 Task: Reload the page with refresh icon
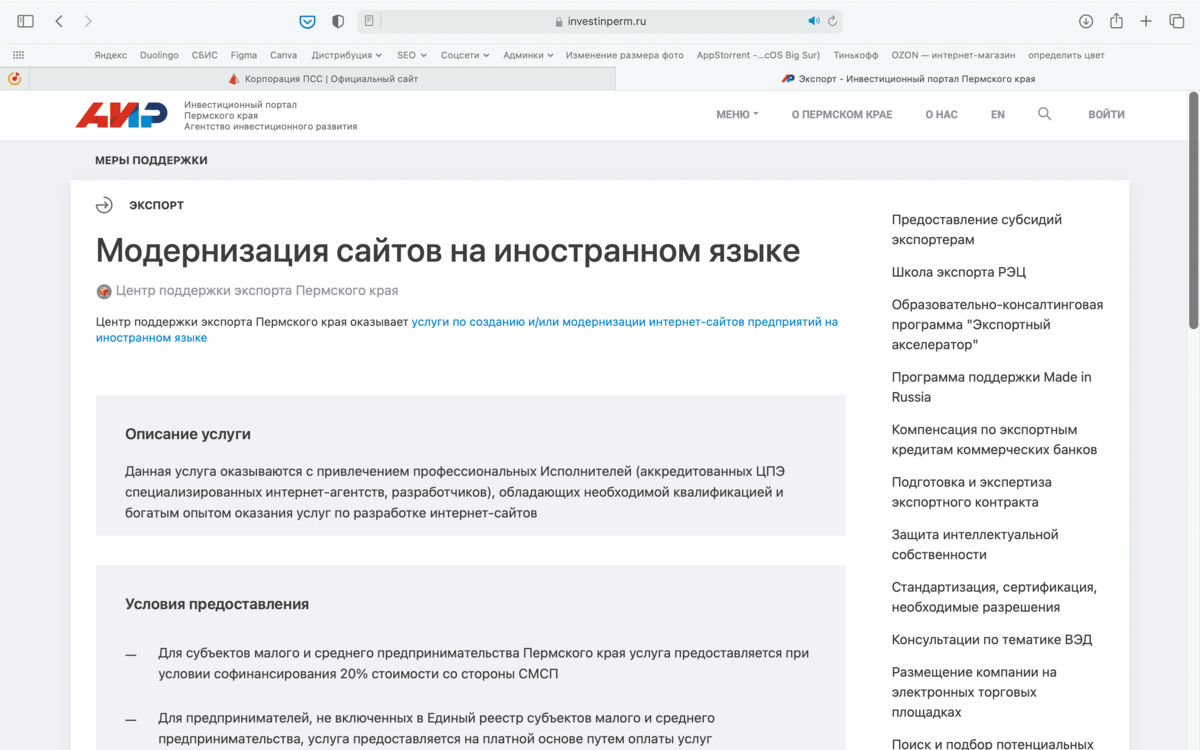pos(832,21)
